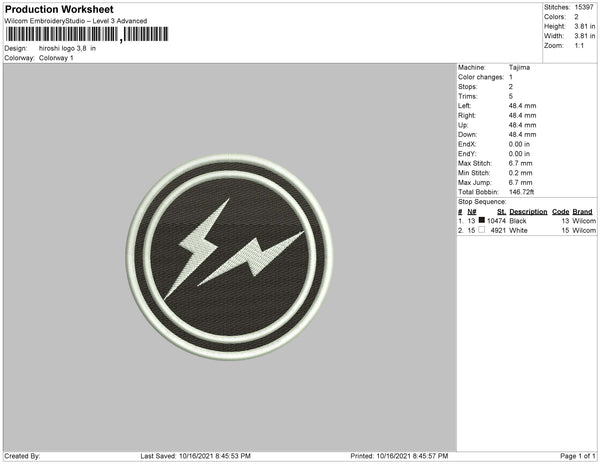
Task: Click stitch count 4921 in stop sequence
Action: 498,231
